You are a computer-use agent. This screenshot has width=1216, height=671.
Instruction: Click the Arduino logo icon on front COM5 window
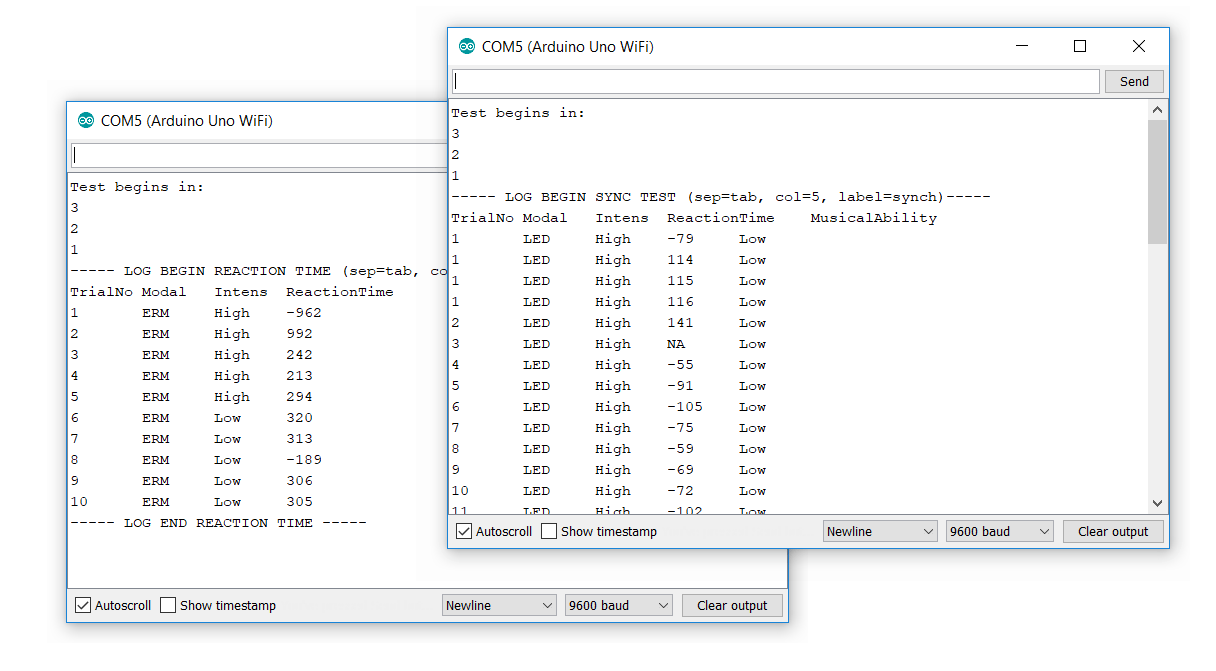coord(468,45)
